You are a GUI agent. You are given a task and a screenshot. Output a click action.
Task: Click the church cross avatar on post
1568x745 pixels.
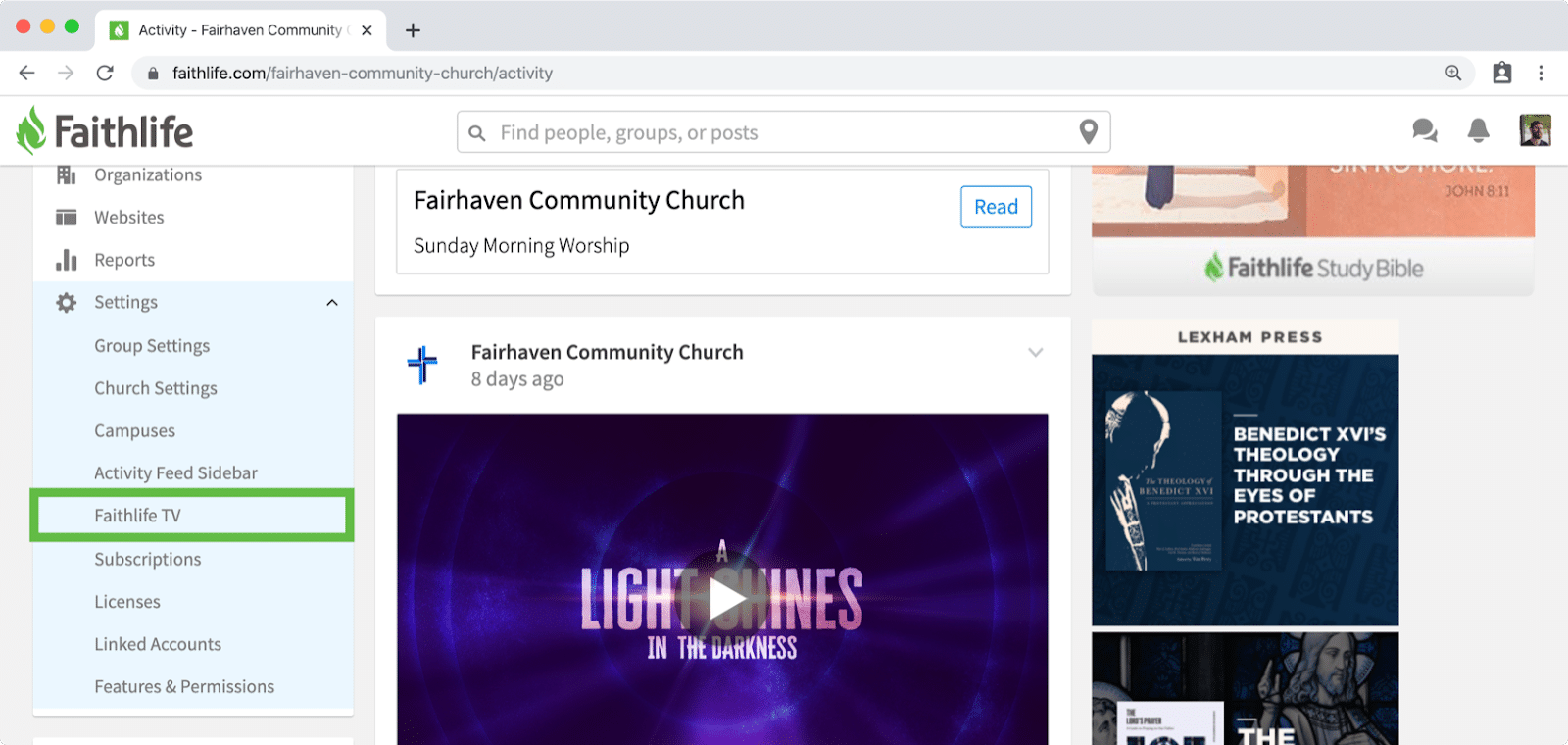click(x=422, y=365)
